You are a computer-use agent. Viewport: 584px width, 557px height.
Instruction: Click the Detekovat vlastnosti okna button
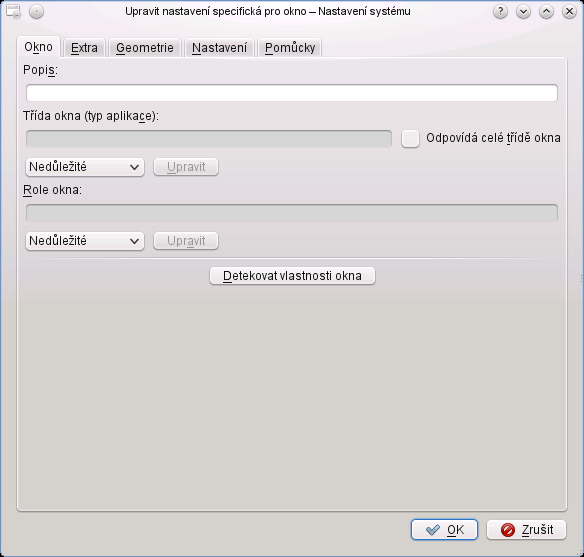click(x=292, y=276)
